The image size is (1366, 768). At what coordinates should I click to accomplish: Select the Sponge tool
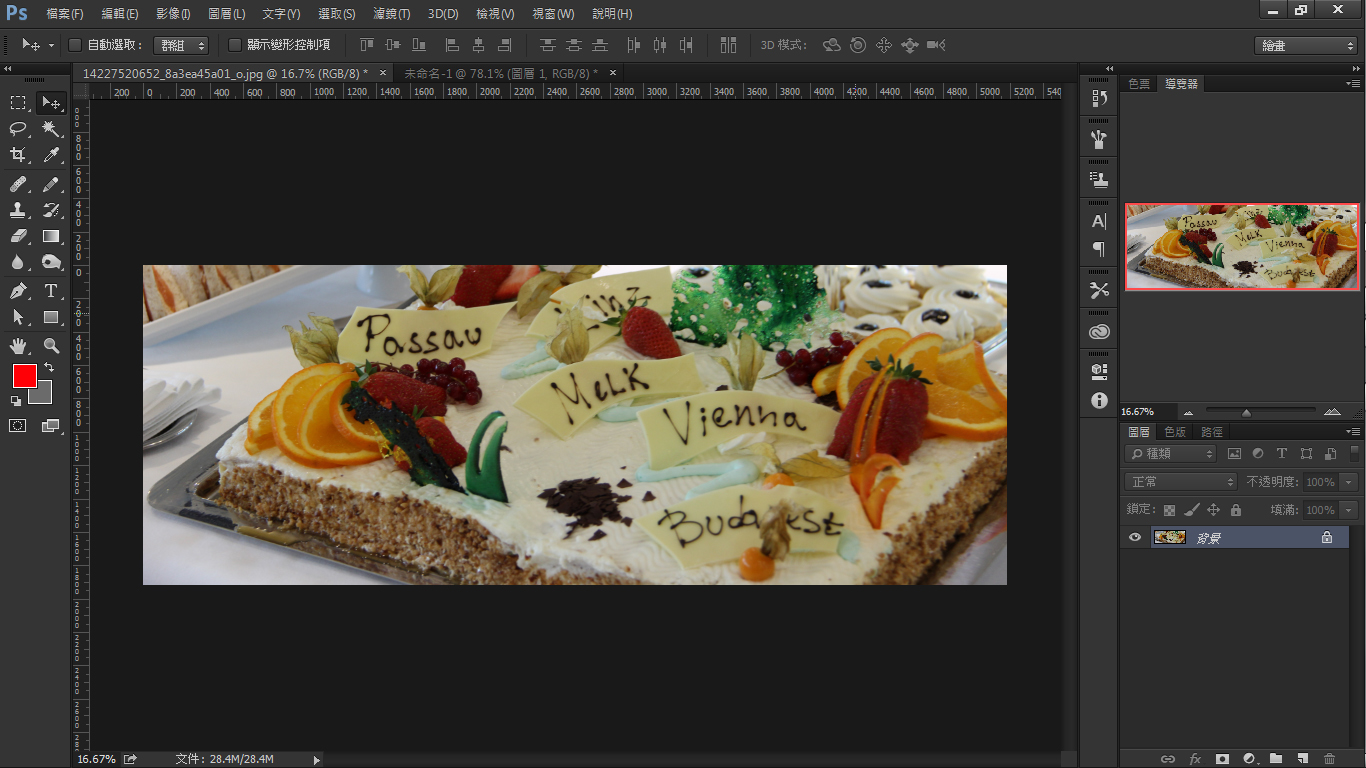tap(51, 262)
